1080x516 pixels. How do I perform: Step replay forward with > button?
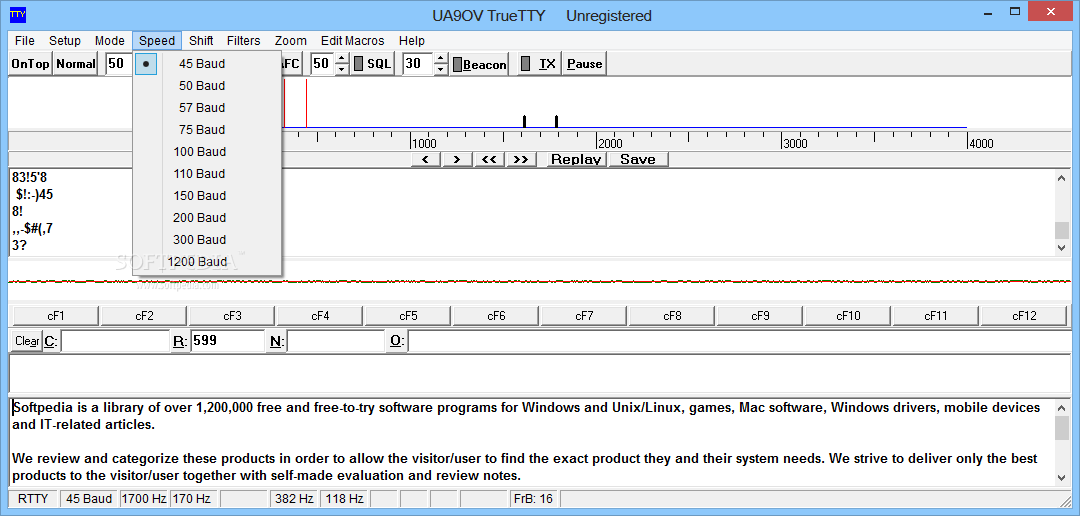point(457,160)
